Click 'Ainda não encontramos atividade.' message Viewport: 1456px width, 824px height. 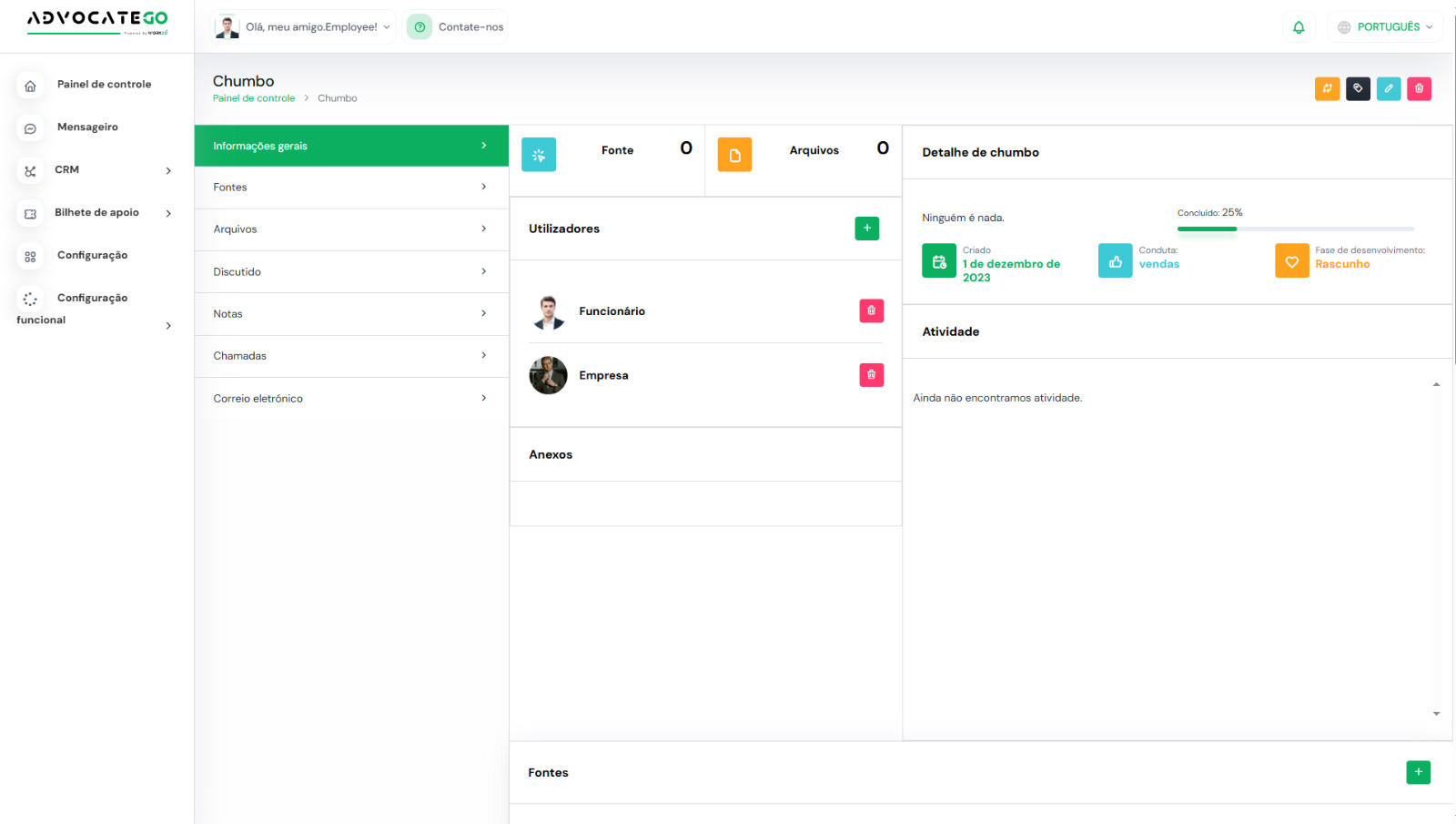pyautogui.click(x=997, y=398)
